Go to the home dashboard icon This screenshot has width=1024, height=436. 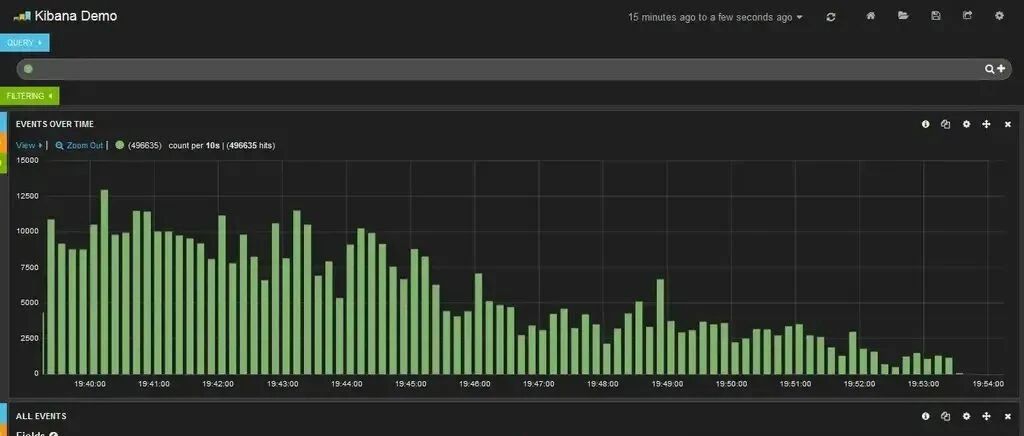tap(870, 16)
